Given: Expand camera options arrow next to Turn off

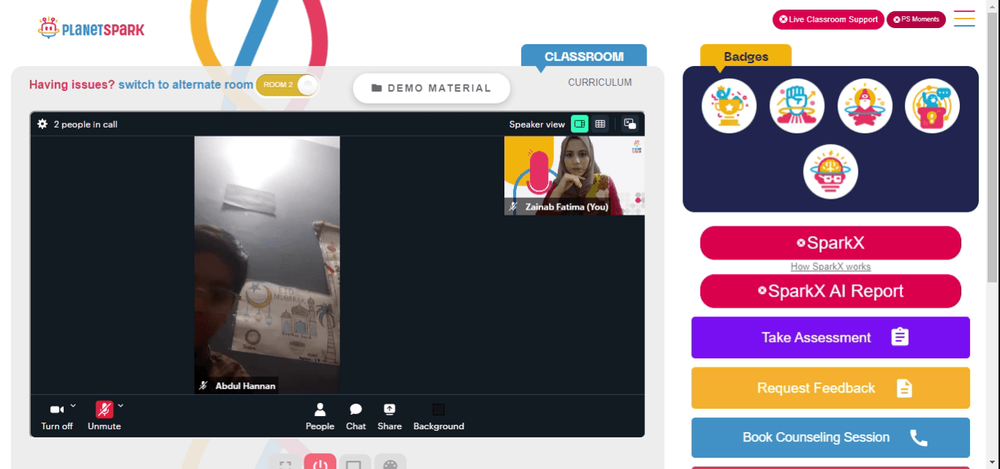Looking at the screenshot, I should click(x=73, y=405).
